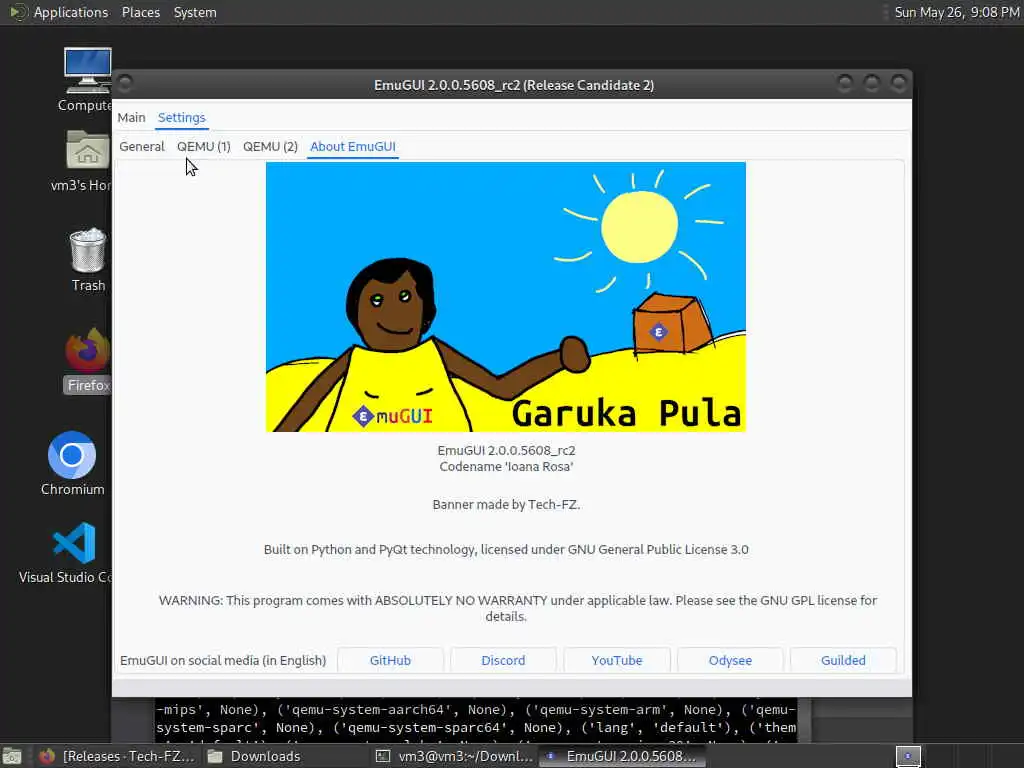Screen dimensions: 1024x768
Task: Click the EmuGUI 2.0.0.5608_rc2 version text
Action: (506, 451)
